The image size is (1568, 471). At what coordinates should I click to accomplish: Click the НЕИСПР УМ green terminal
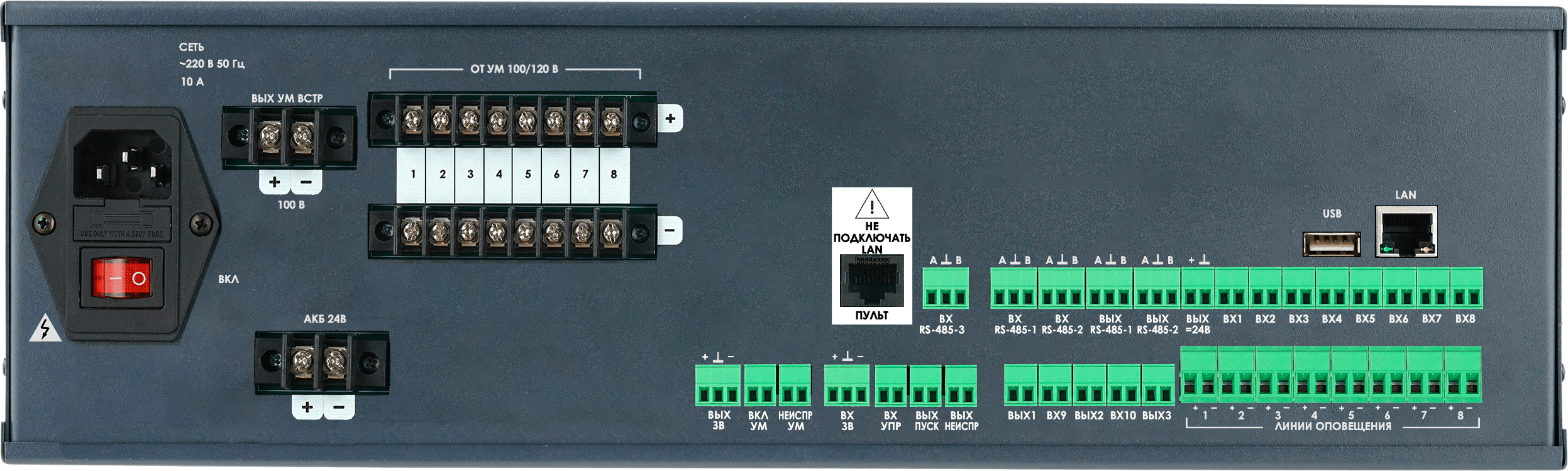[x=795, y=385]
